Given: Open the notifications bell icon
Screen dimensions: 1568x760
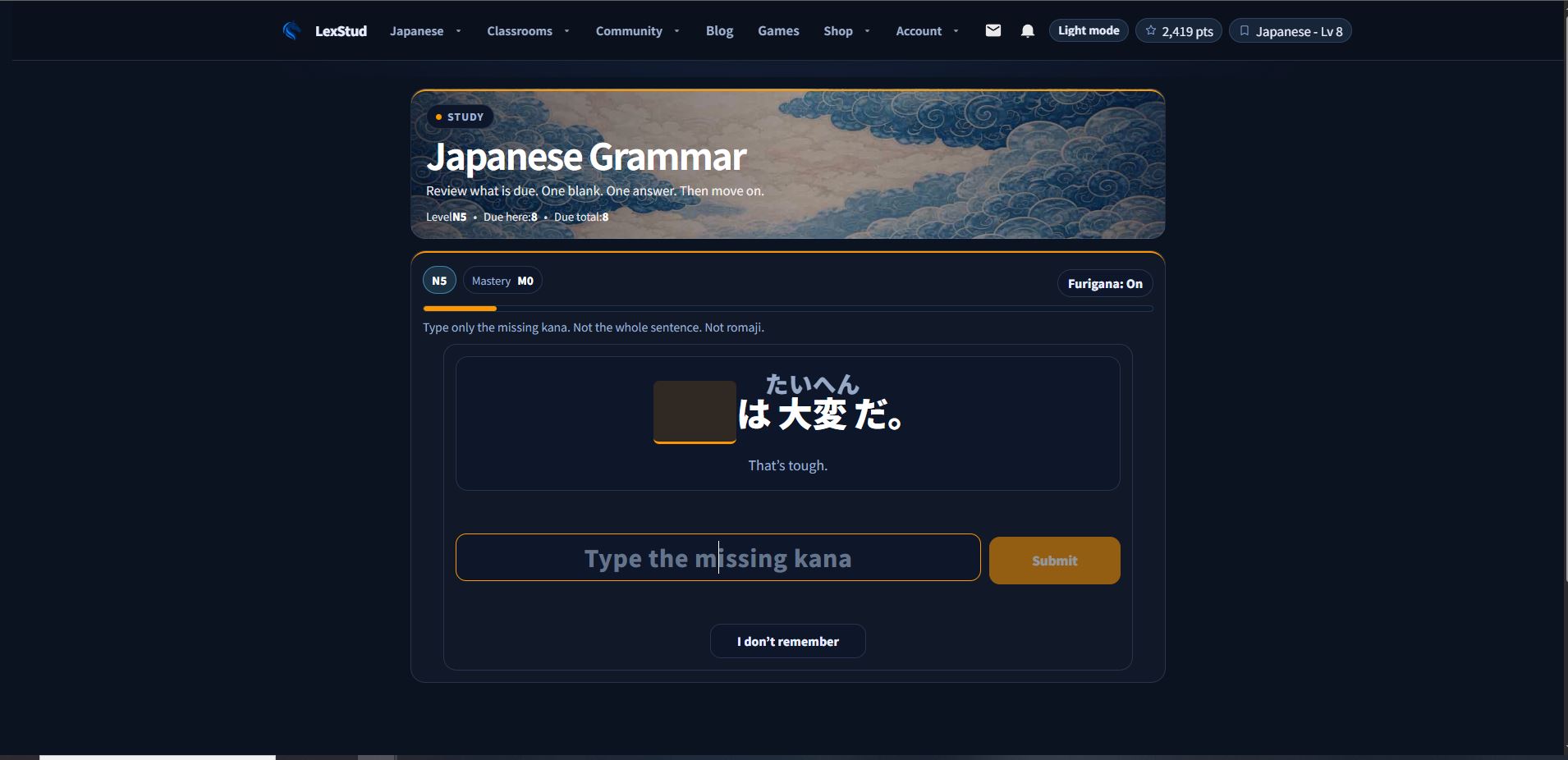Looking at the screenshot, I should (x=1027, y=31).
